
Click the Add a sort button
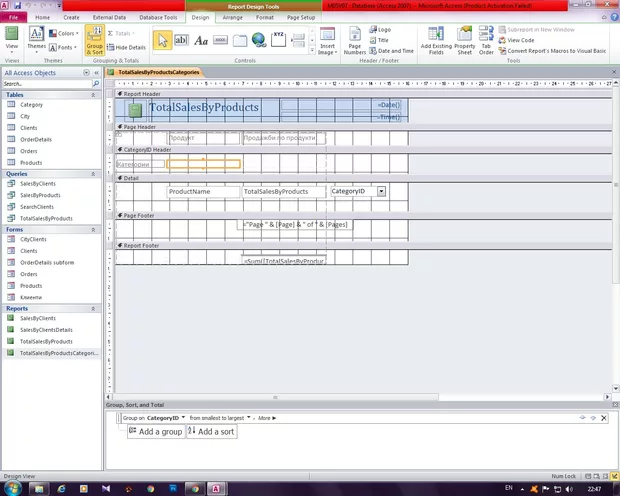point(212,432)
